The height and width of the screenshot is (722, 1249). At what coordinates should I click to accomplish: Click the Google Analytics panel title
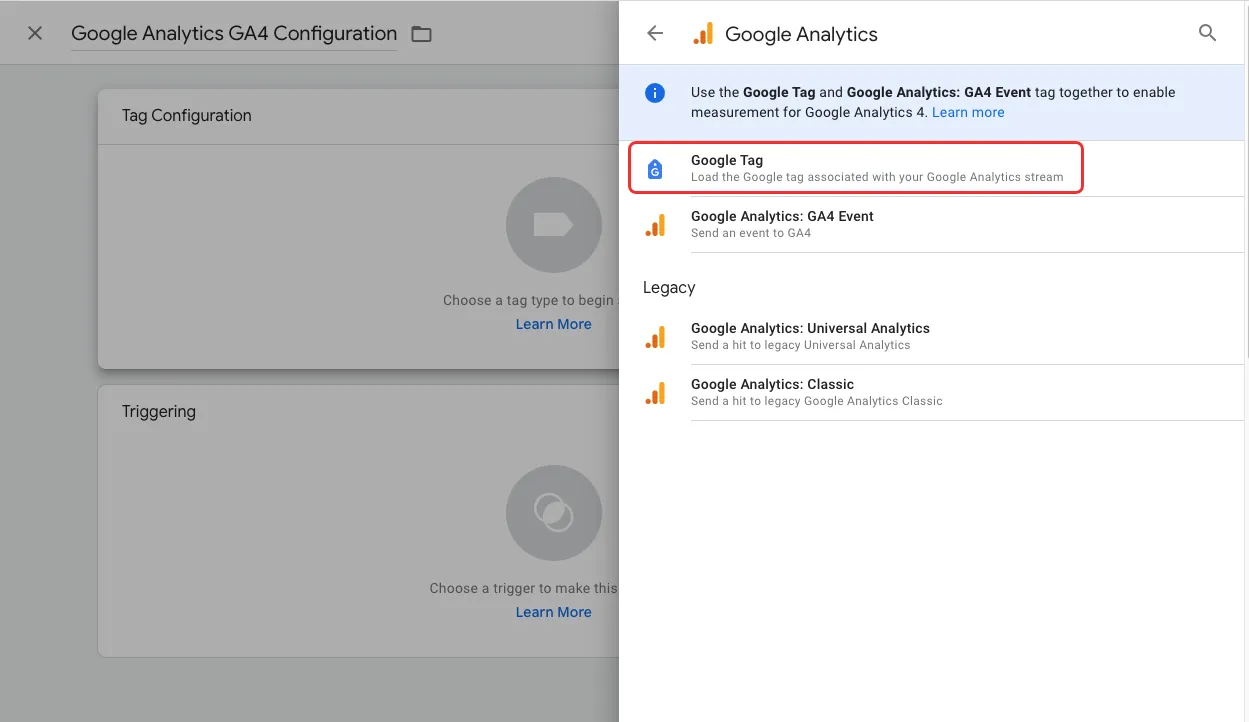[801, 34]
